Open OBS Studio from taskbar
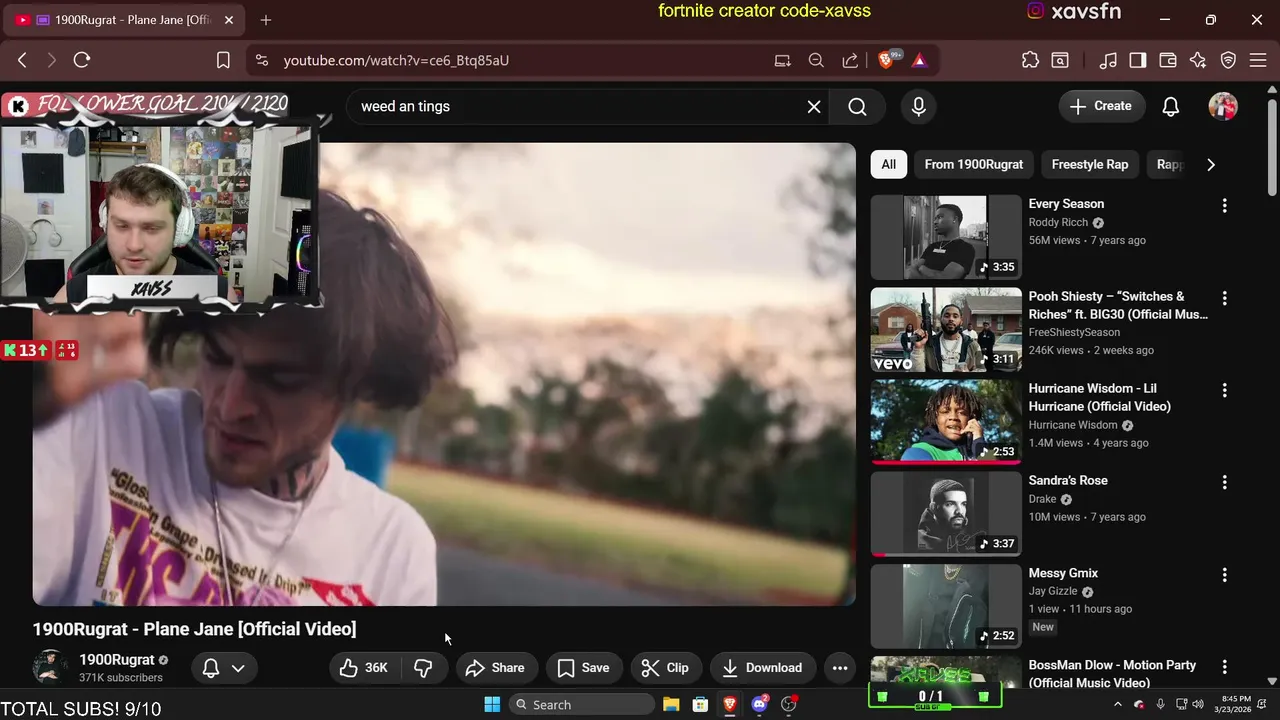Viewport: 1280px width, 720px height. click(789, 705)
